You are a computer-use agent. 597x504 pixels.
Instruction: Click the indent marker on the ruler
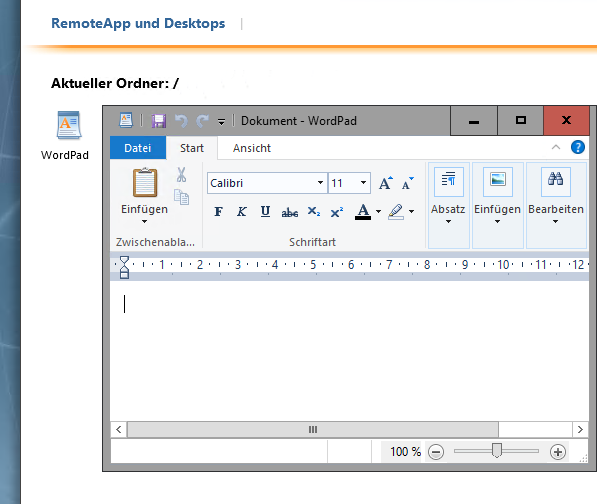coord(124,267)
